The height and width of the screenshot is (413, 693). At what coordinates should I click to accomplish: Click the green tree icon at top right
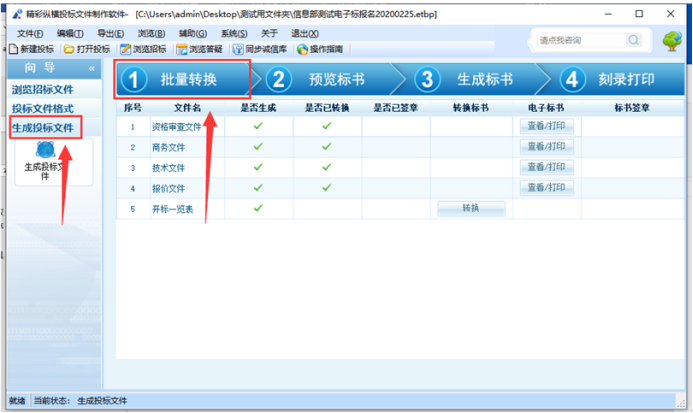point(672,41)
